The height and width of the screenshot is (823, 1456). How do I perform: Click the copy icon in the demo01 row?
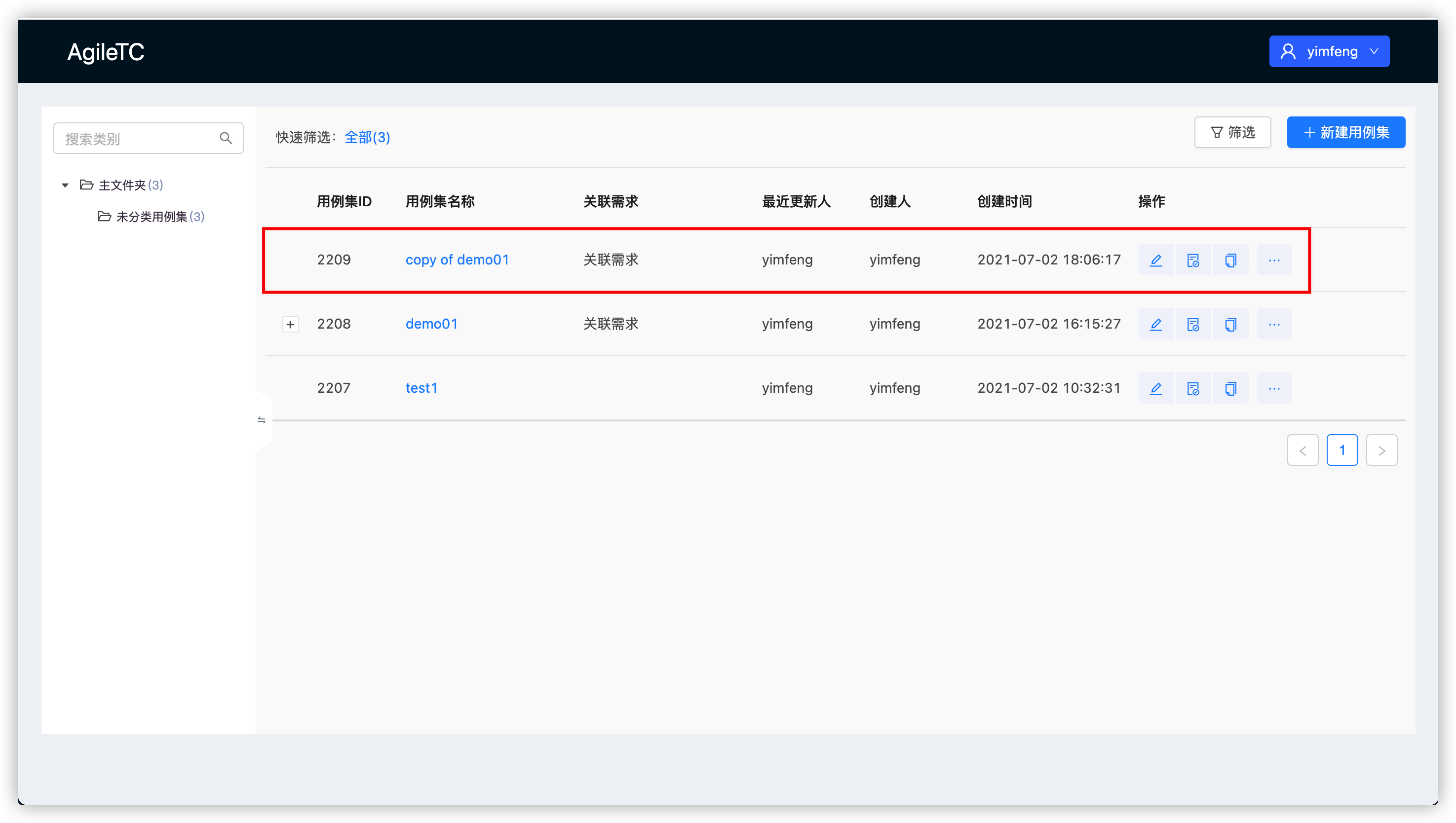point(1230,325)
